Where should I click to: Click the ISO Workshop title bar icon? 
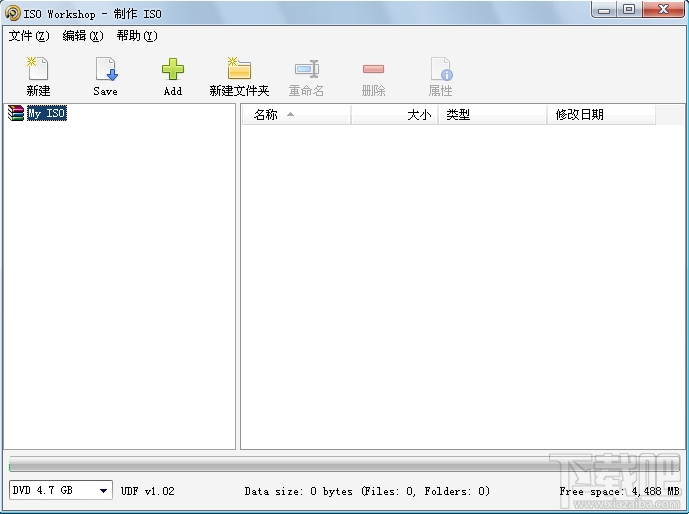[12, 13]
